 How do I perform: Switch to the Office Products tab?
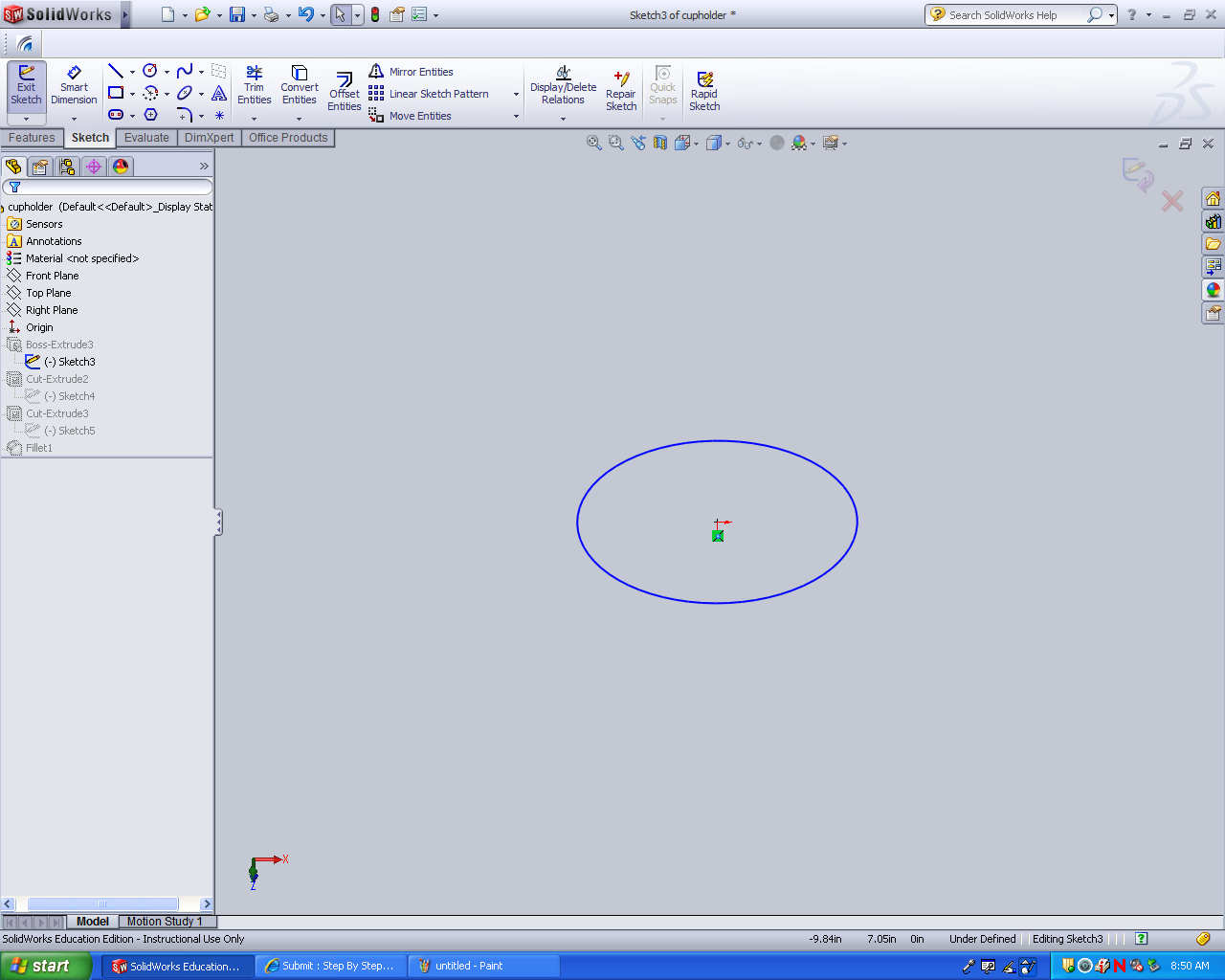288,138
